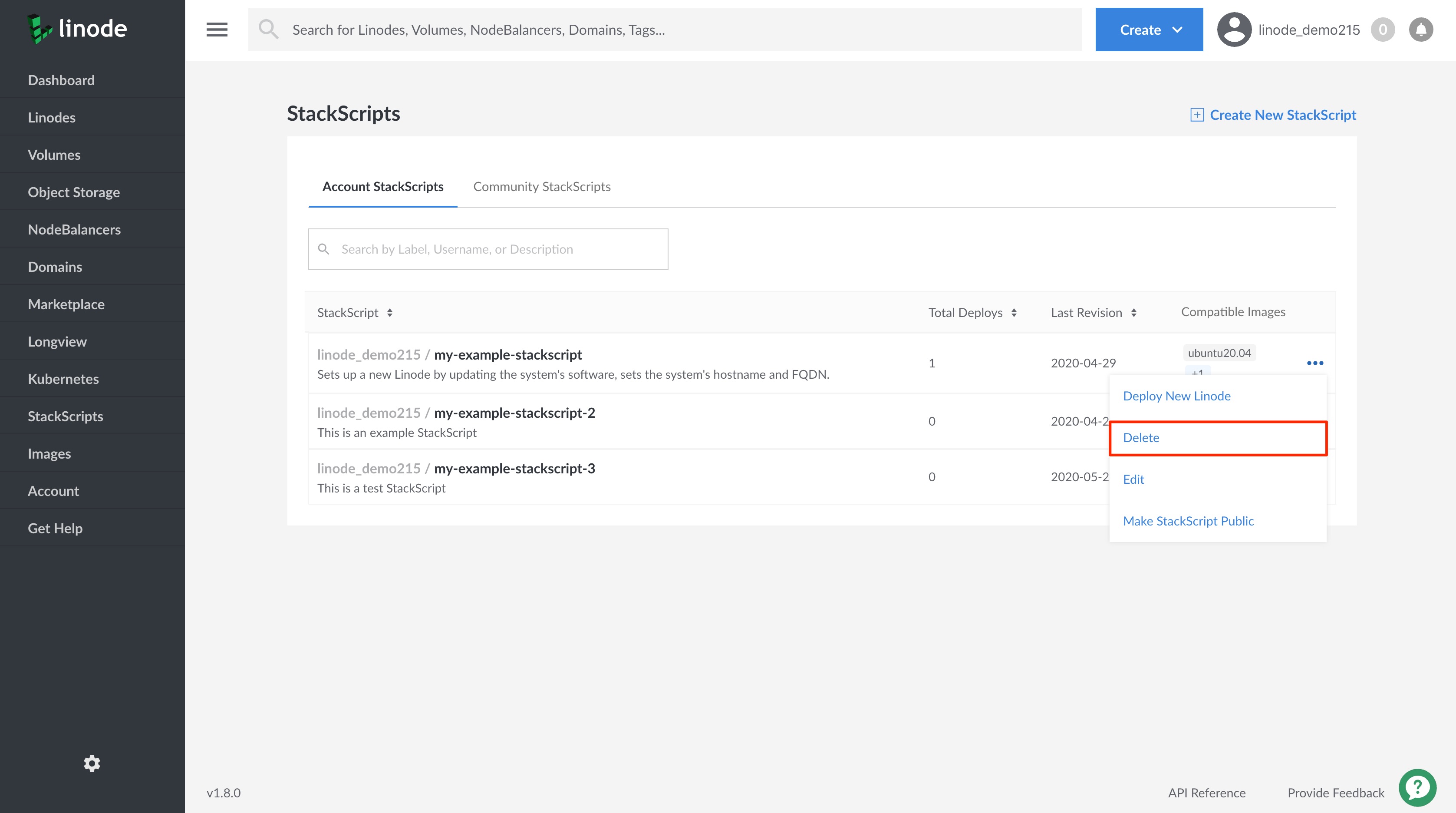1456x813 pixels.
Task: Select Deploy New Linode option
Action: (1176, 395)
